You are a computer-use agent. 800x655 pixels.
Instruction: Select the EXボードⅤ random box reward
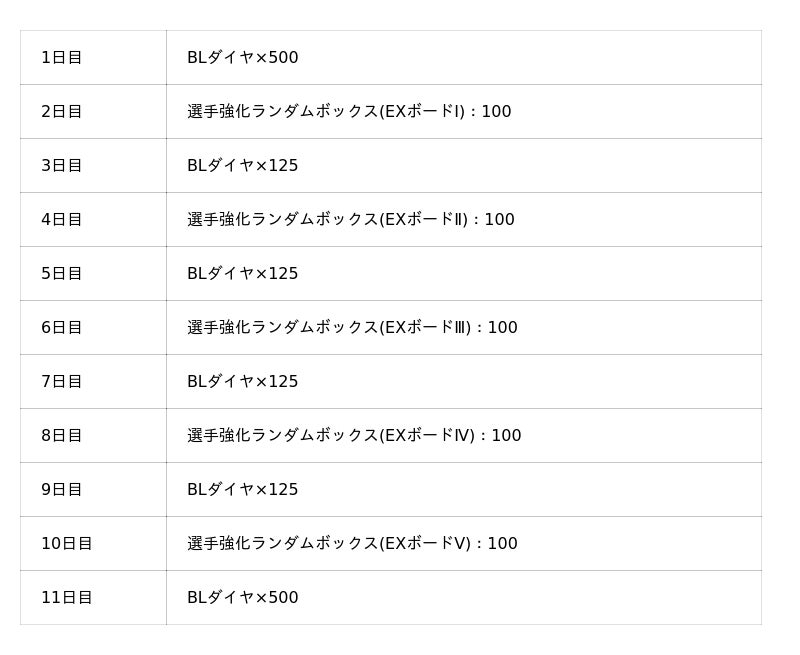pyautogui.click(x=352, y=544)
